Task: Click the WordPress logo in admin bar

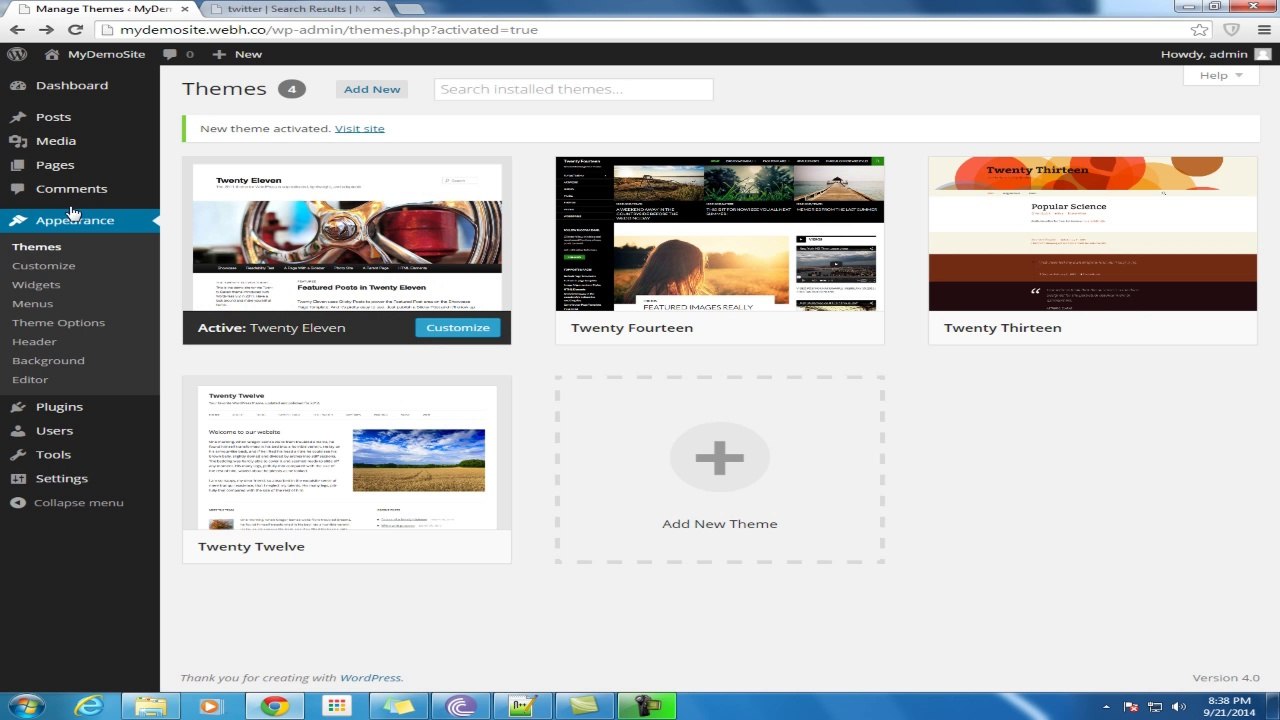Action: click(17, 54)
